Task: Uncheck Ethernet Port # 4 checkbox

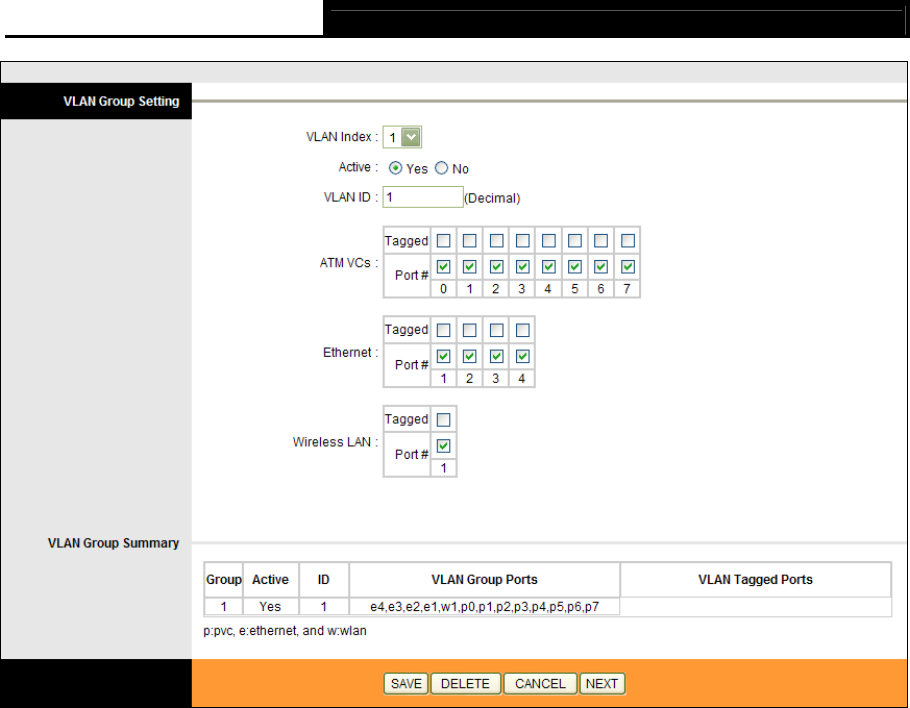Action: coord(522,356)
